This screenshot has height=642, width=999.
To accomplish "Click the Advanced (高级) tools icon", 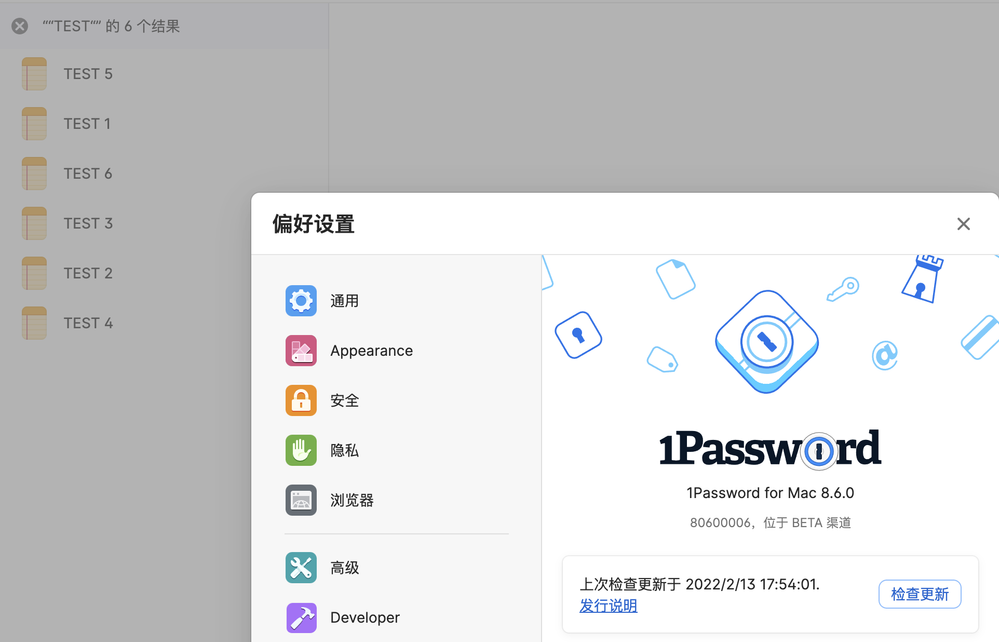I will 301,568.
